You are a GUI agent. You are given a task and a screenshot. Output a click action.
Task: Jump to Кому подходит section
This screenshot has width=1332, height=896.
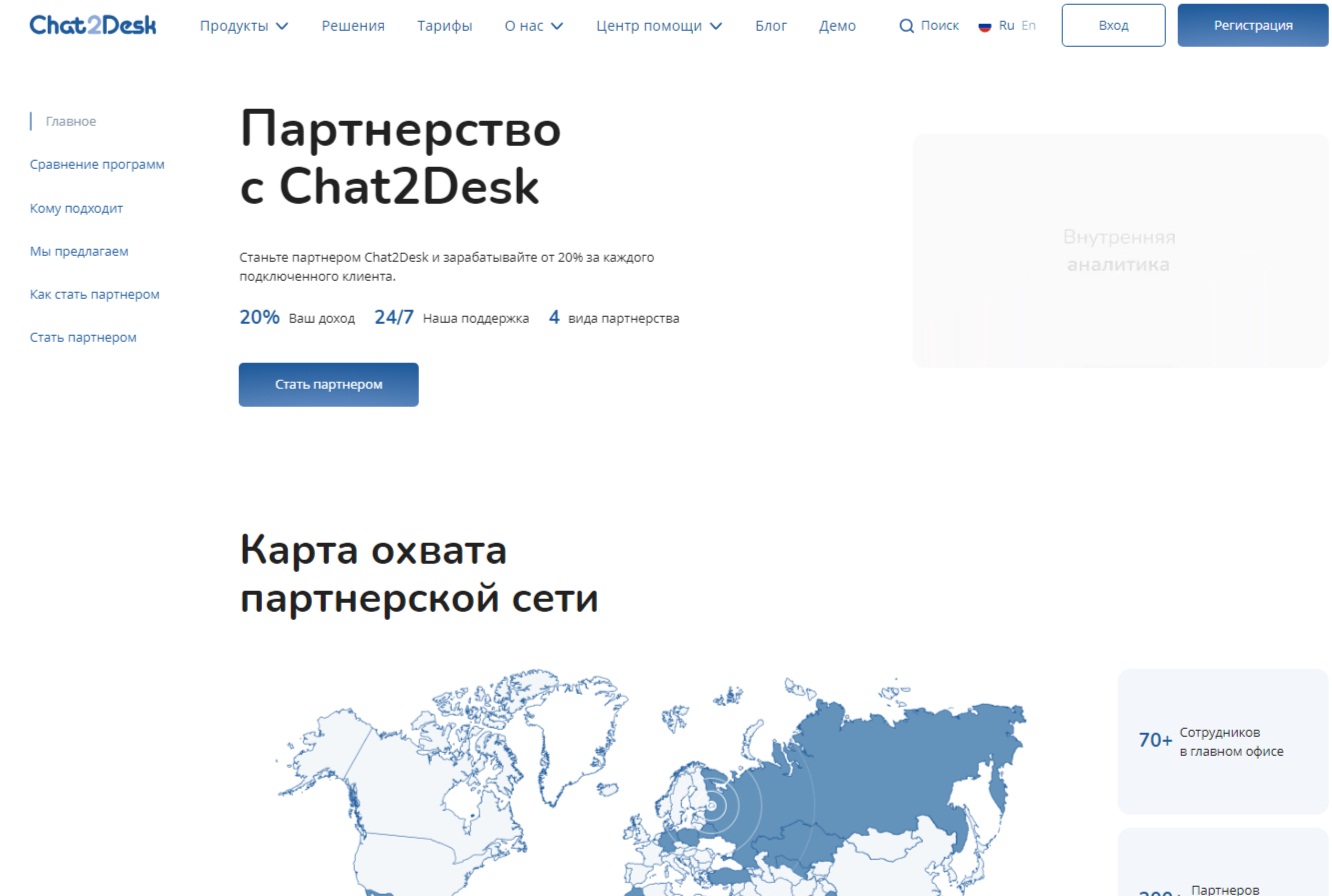click(76, 208)
